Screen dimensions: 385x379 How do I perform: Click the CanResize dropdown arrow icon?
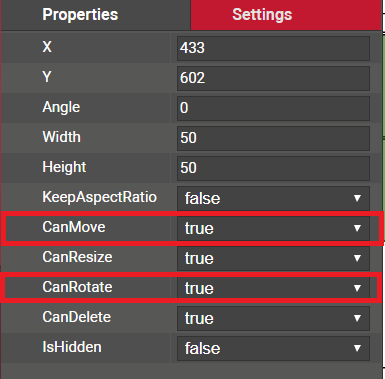tap(357, 258)
